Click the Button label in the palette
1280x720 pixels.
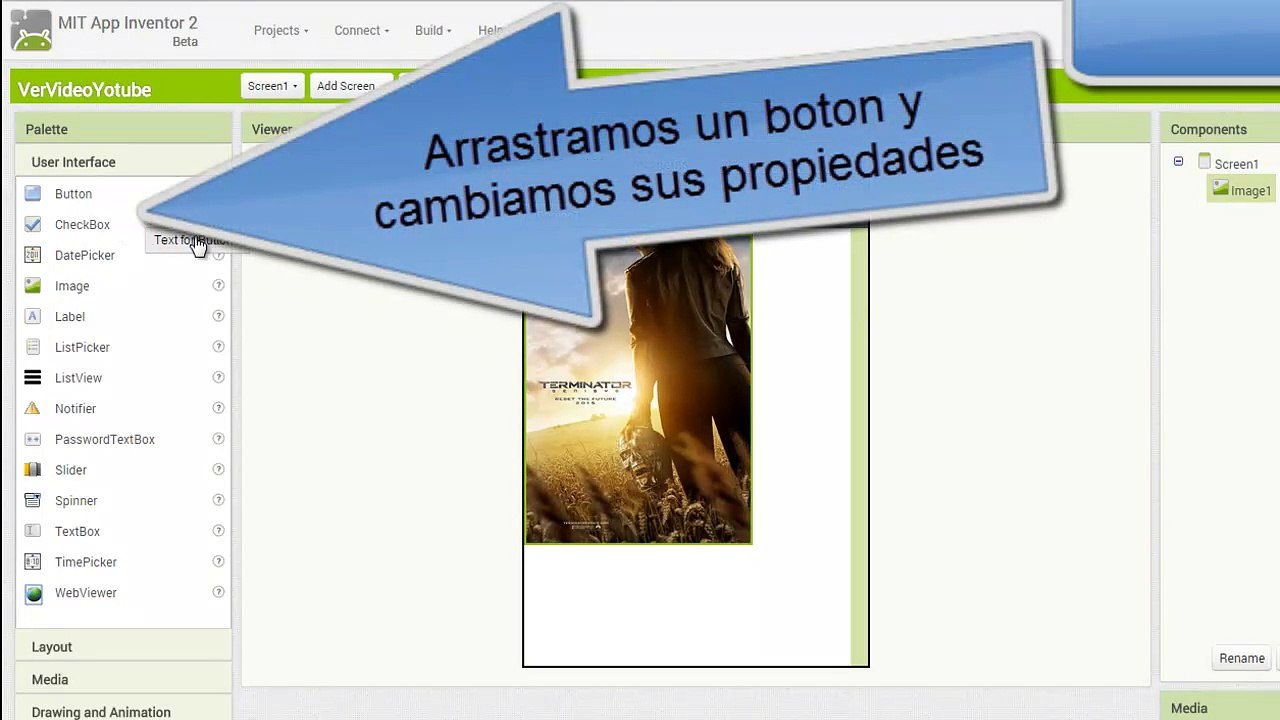pyautogui.click(x=73, y=194)
